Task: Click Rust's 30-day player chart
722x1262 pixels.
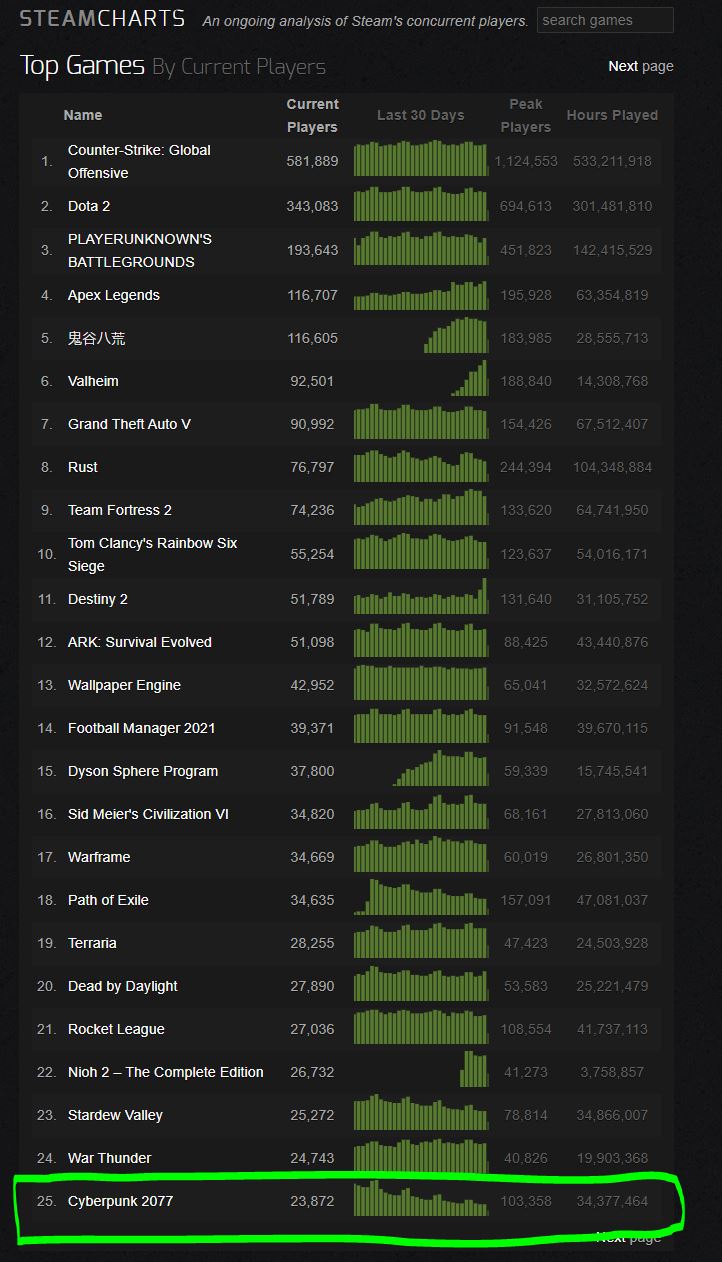Action: [421, 465]
